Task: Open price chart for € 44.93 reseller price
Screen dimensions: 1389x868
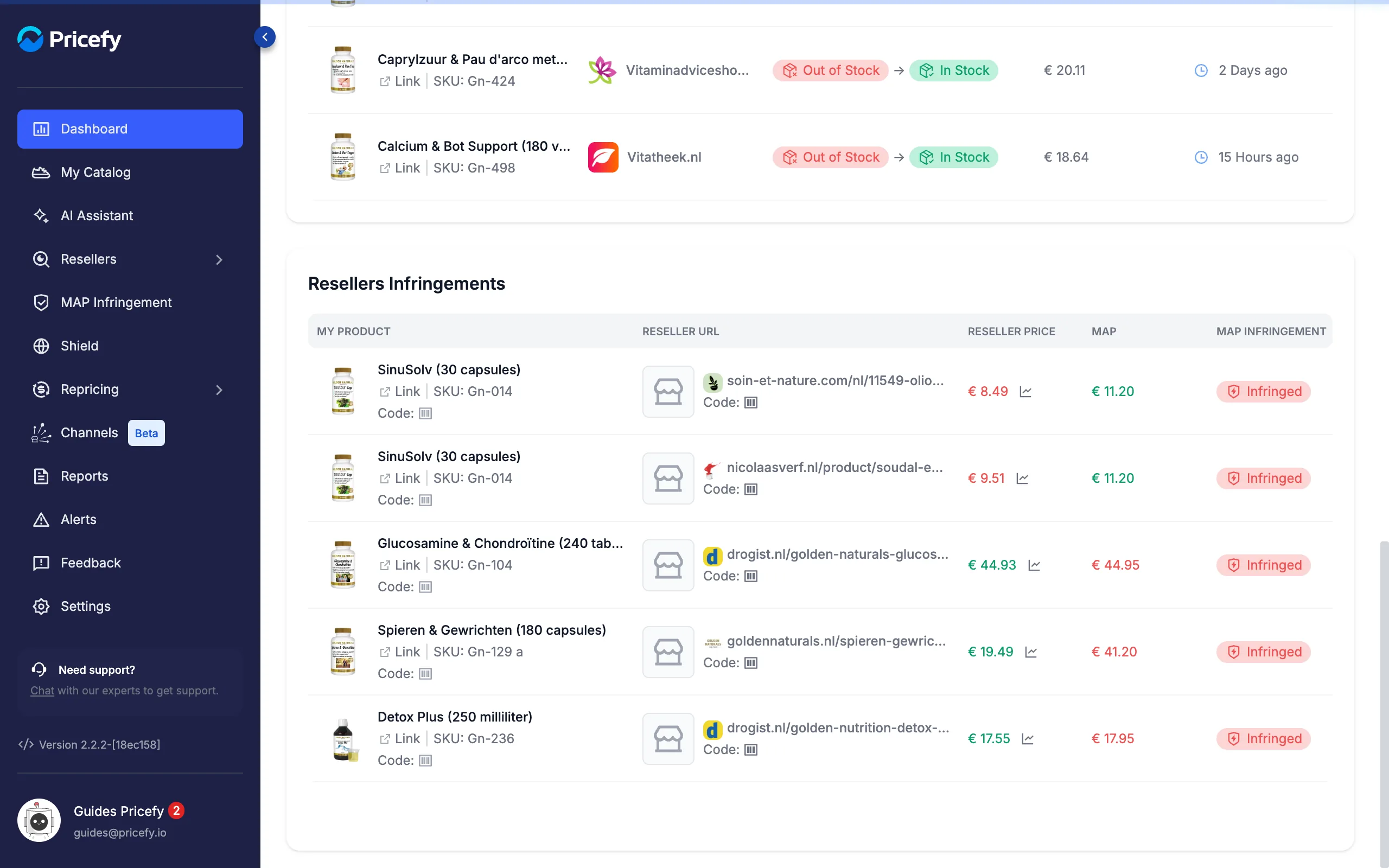Action: pos(1034,565)
